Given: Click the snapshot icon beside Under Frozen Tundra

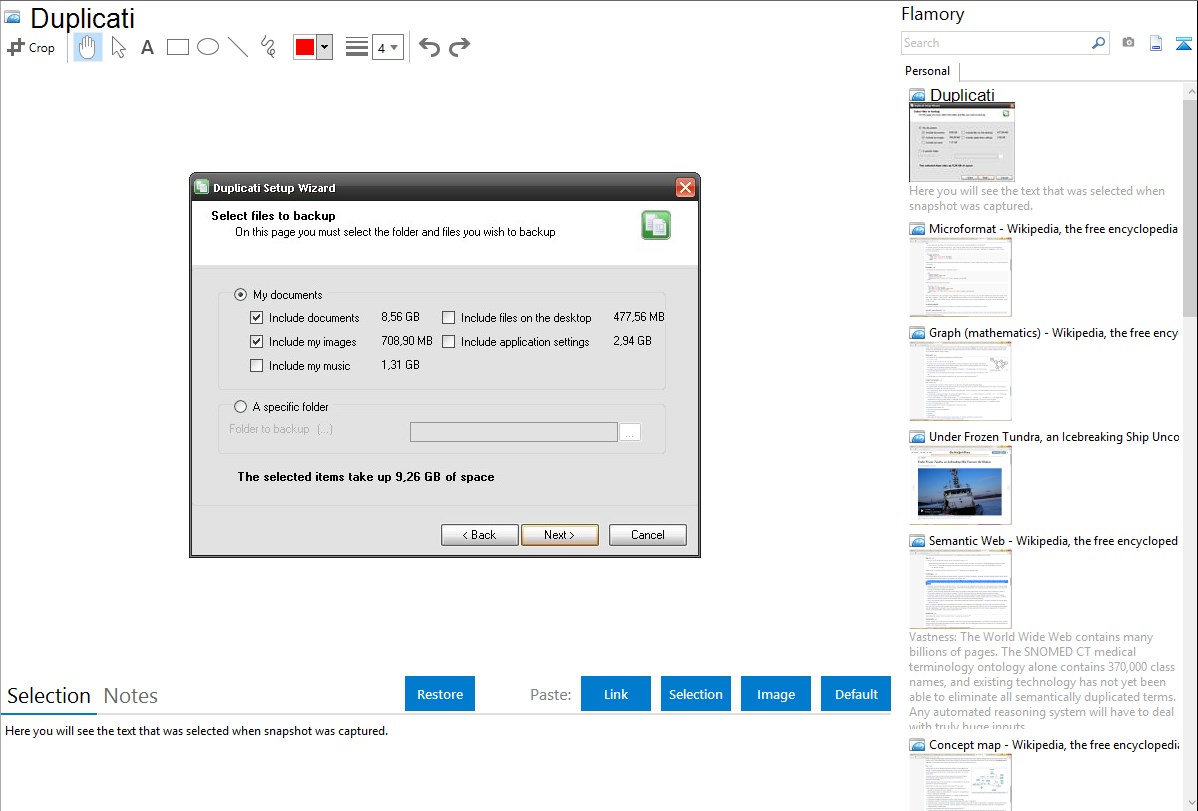Looking at the screenshot, I should pyautogui.click(x=917, y=437).
